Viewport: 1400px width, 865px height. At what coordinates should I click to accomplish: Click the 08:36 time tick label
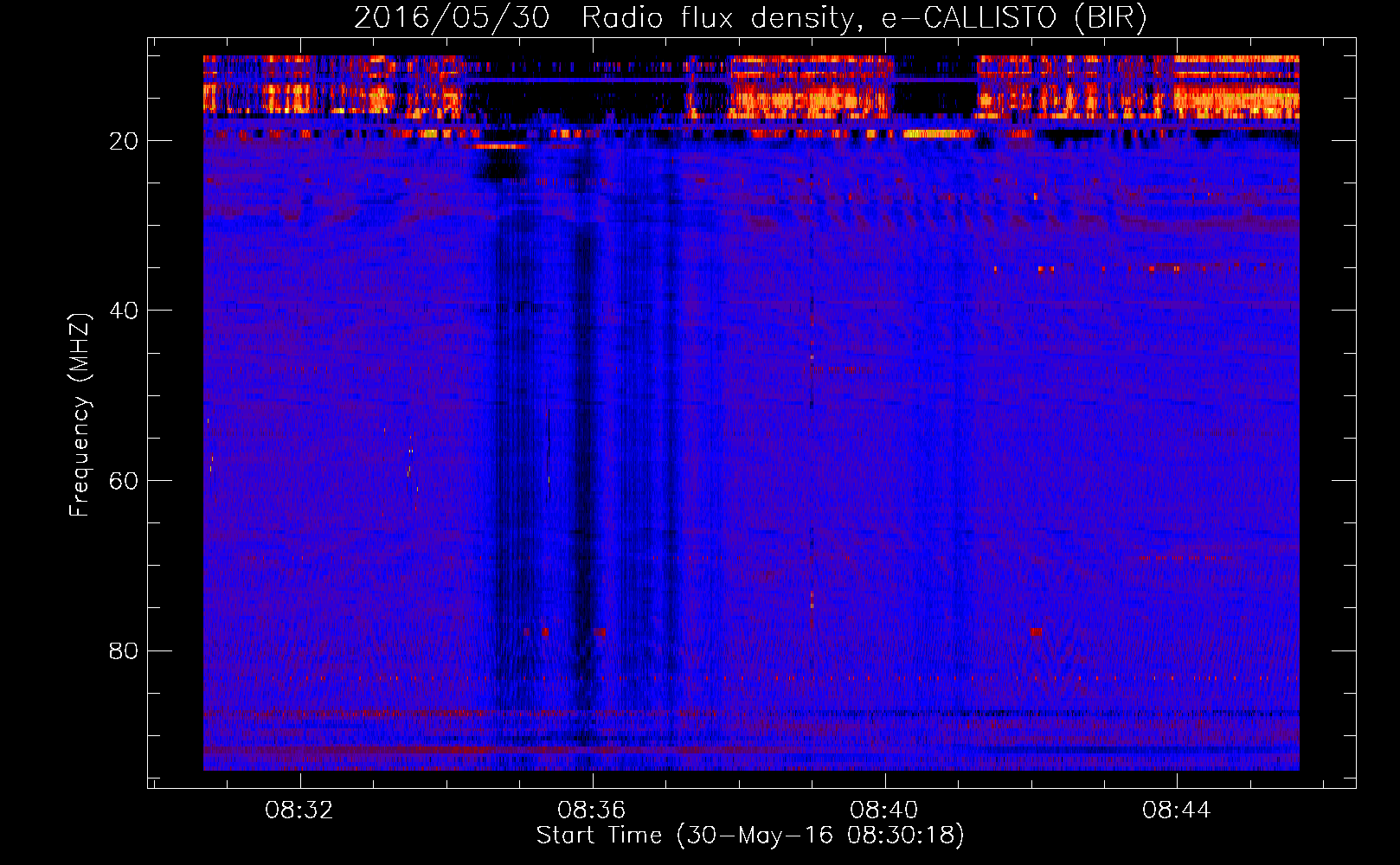tap(592, 811)
